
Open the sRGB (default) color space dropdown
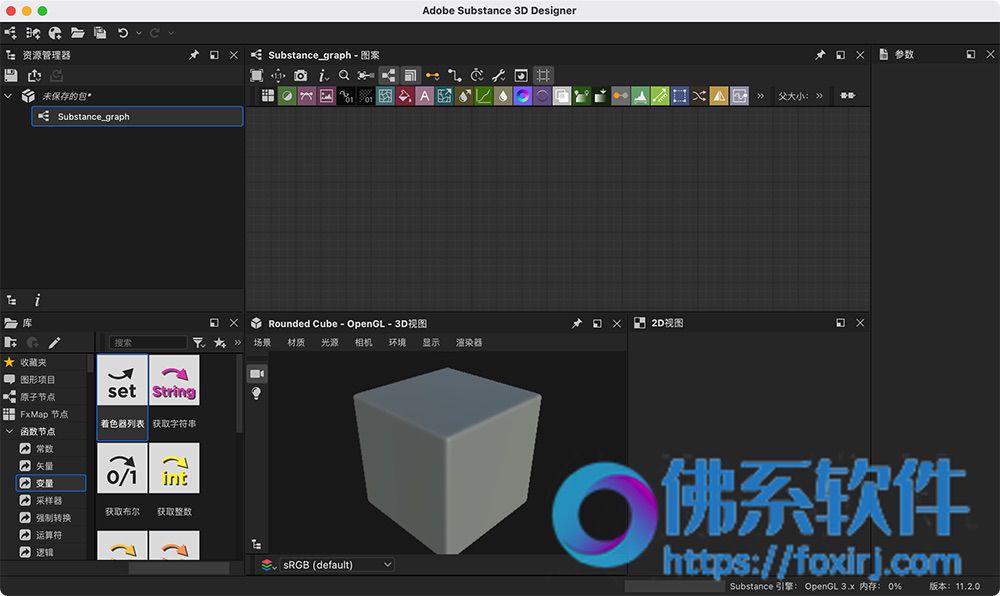click(x=336, y=565)
